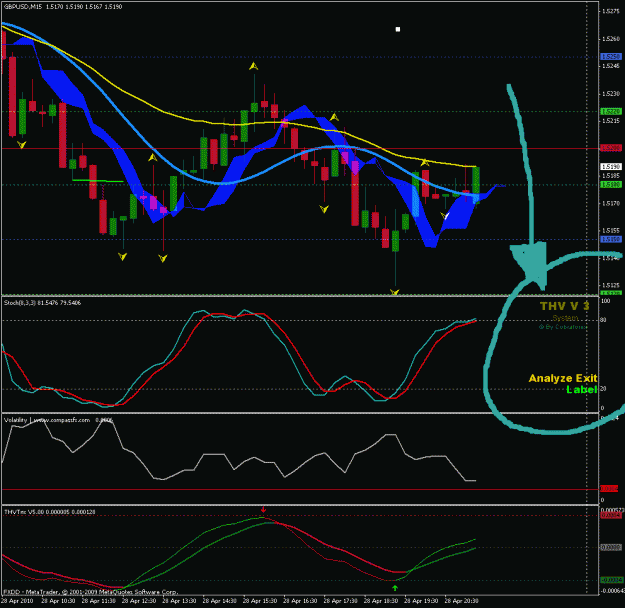This screenshot has height=608, width=625.
Task: Click the '28 Apr 17:30' time label
Action: pyautogui.click(x=340, y=601)
